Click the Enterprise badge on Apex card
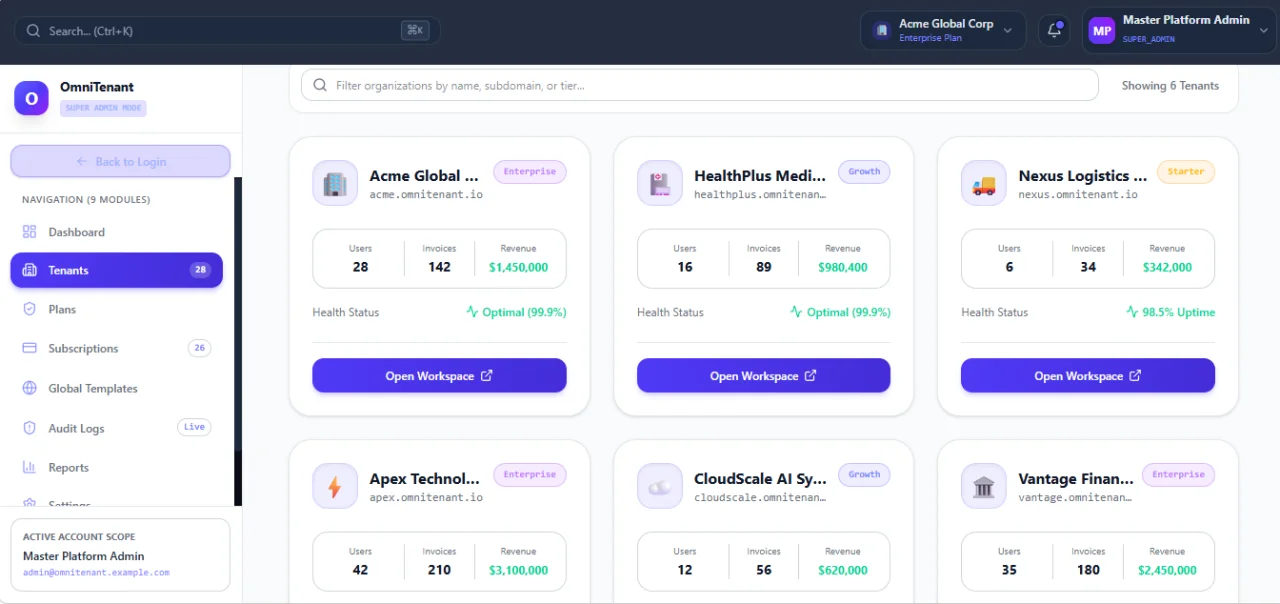This screenshot has height=604, width=1280. pos(530,475)
